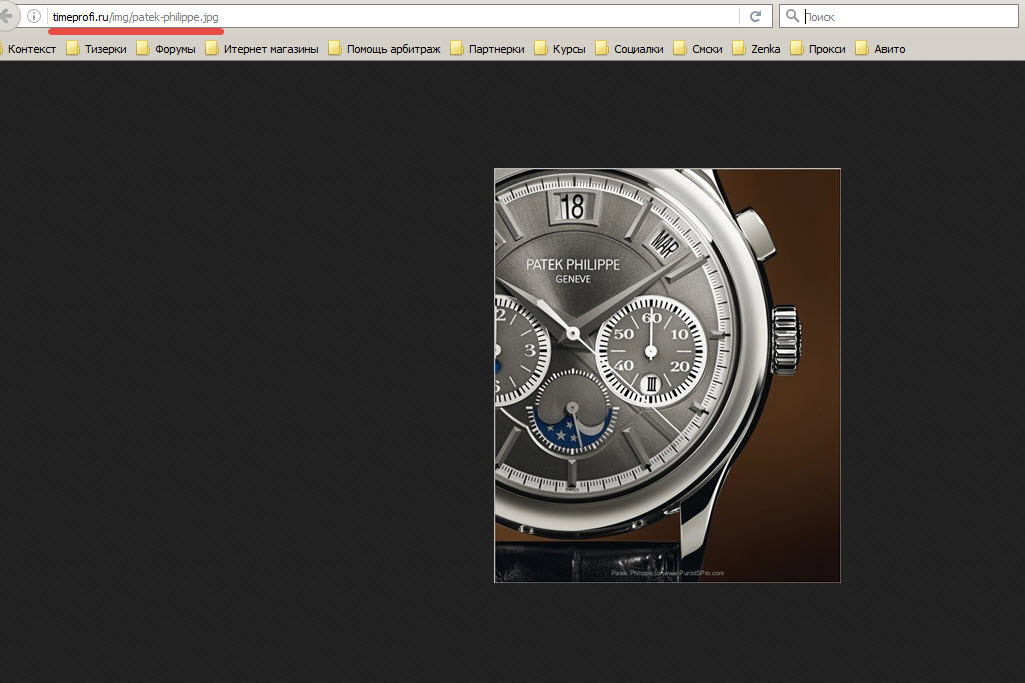Viewport: 1025px width, 683px height.
Task: Open the Смски bookmarks folder
Action: coord(698,49)
